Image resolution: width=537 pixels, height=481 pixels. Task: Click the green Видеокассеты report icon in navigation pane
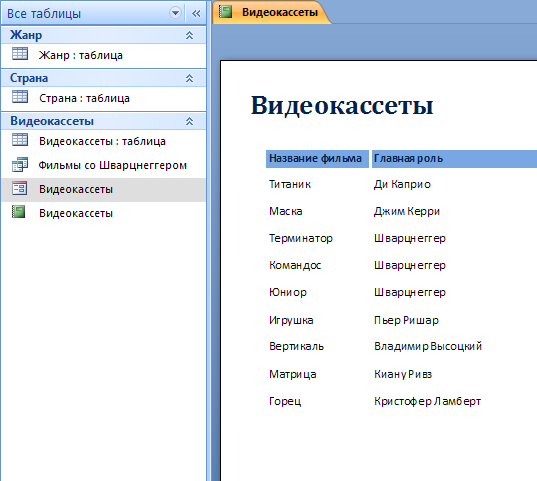click(18, 212)
